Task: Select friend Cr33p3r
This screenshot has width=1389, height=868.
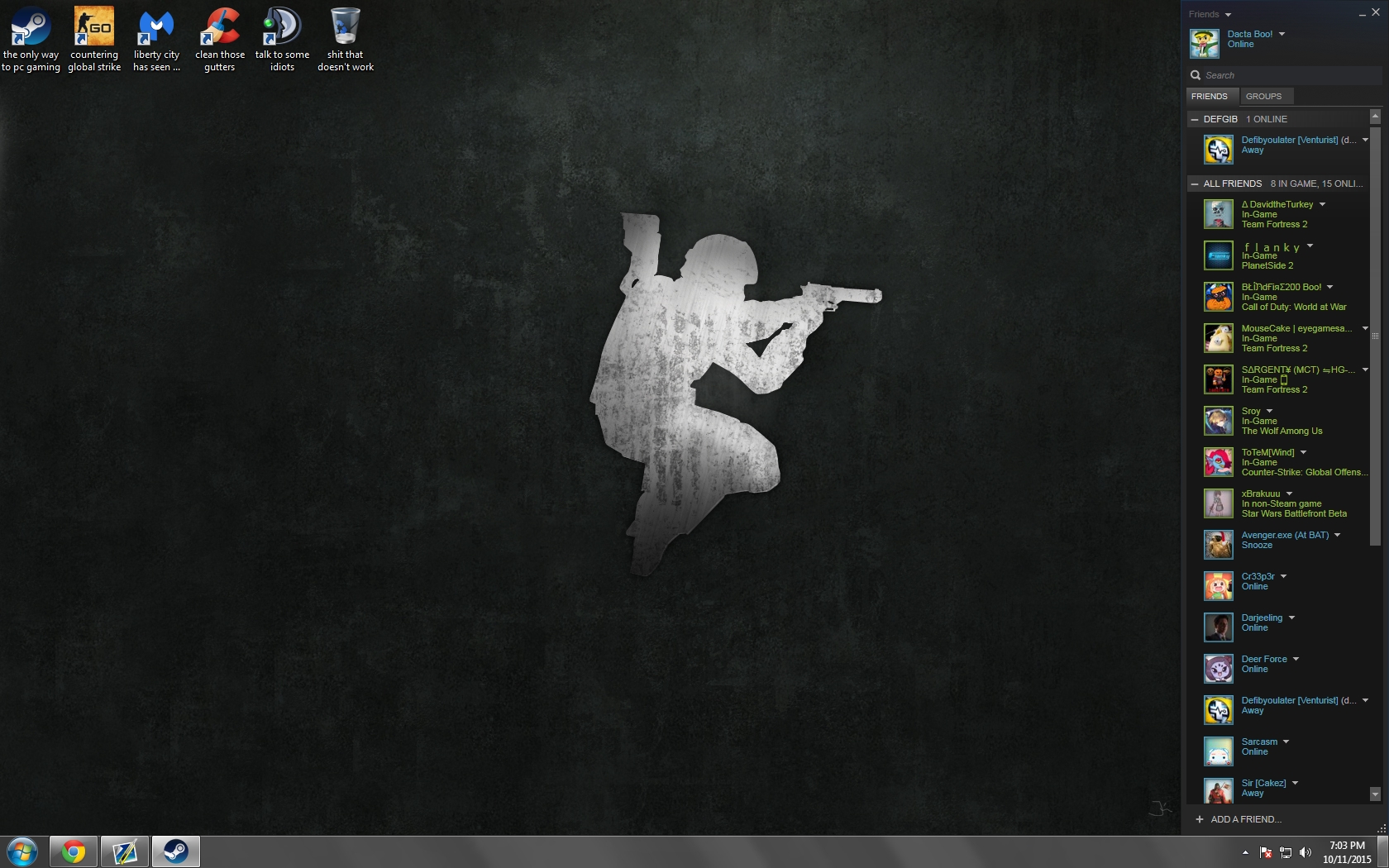Action: [1280, 586]
